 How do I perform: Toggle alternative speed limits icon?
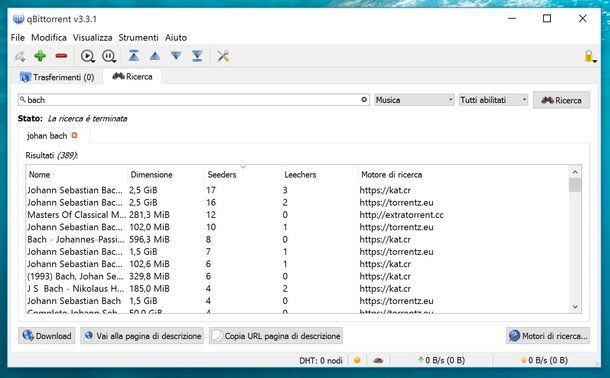pos(378,360)
